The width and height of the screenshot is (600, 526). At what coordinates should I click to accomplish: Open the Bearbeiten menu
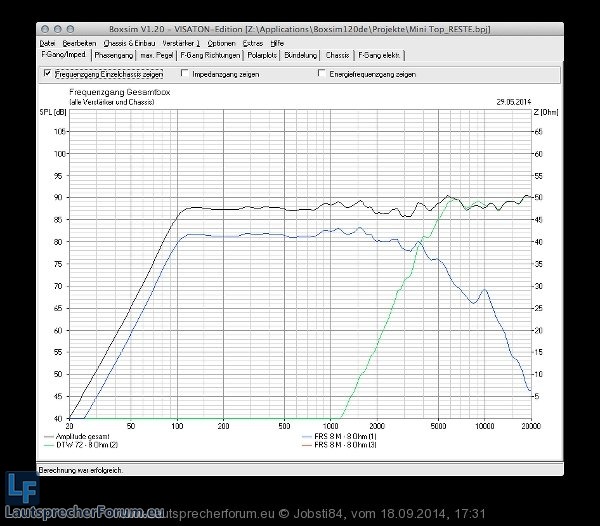pos(79,44)
